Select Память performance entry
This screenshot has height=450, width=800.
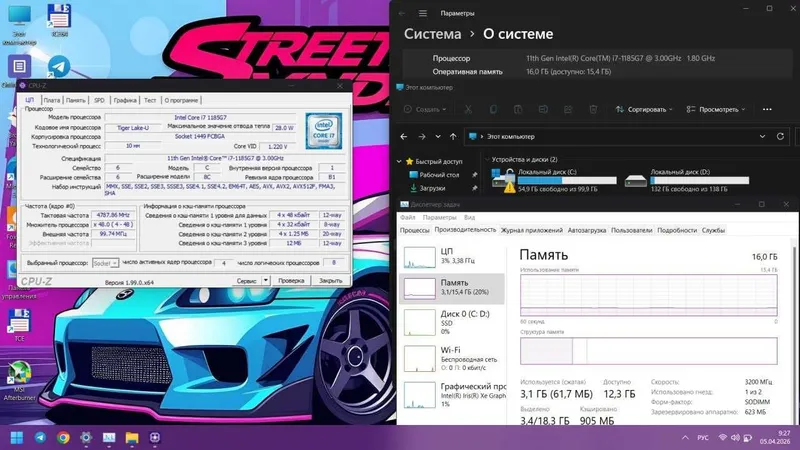451,288
